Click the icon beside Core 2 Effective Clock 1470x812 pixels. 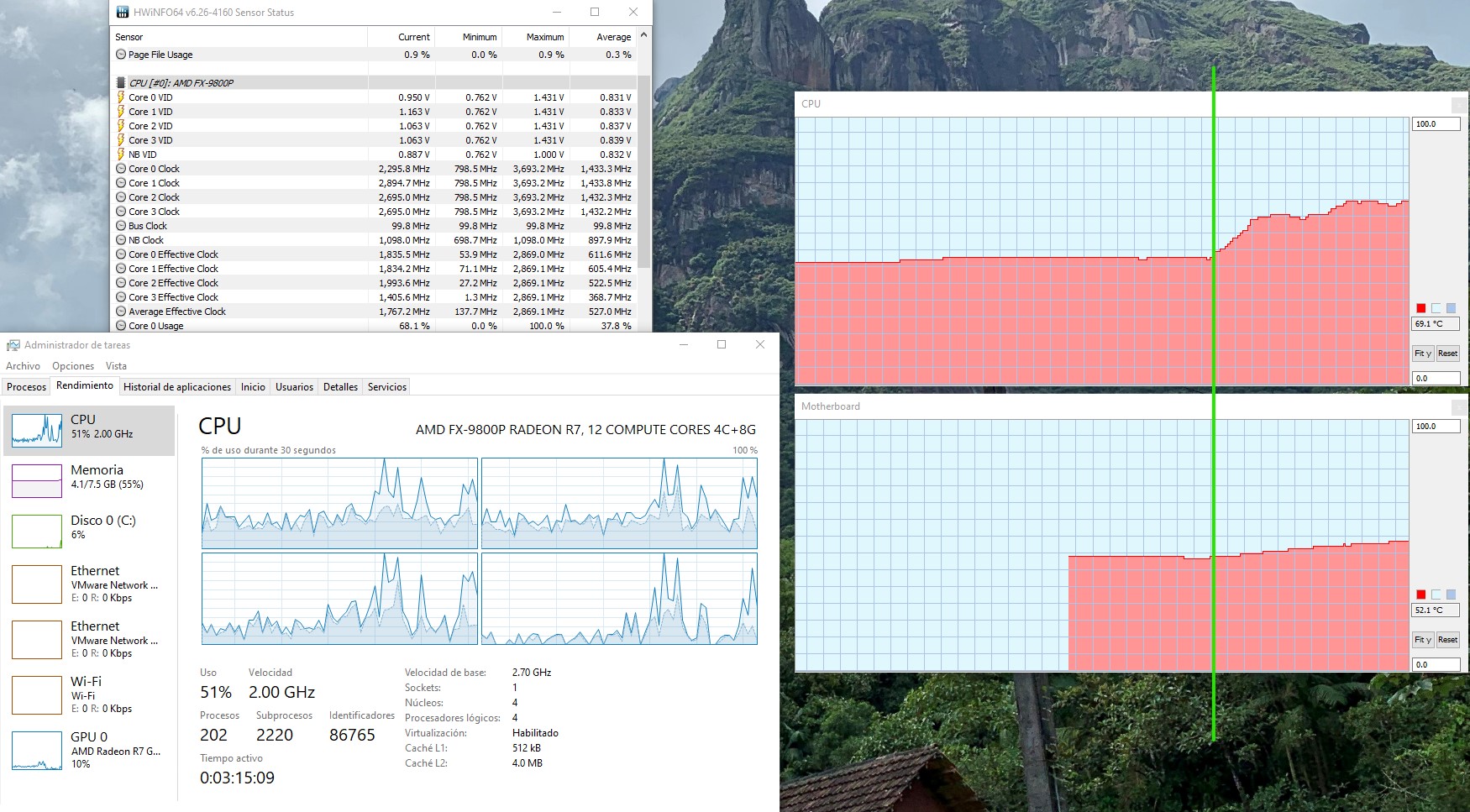(x=121, y=283)
